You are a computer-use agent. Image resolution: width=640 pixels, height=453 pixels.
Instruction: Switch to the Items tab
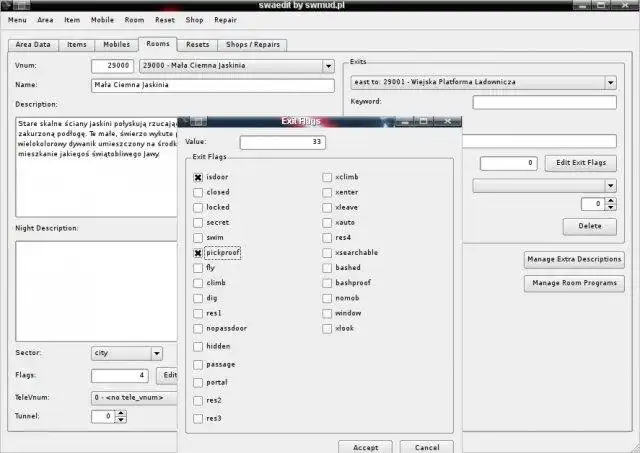[x=77, y=45]
